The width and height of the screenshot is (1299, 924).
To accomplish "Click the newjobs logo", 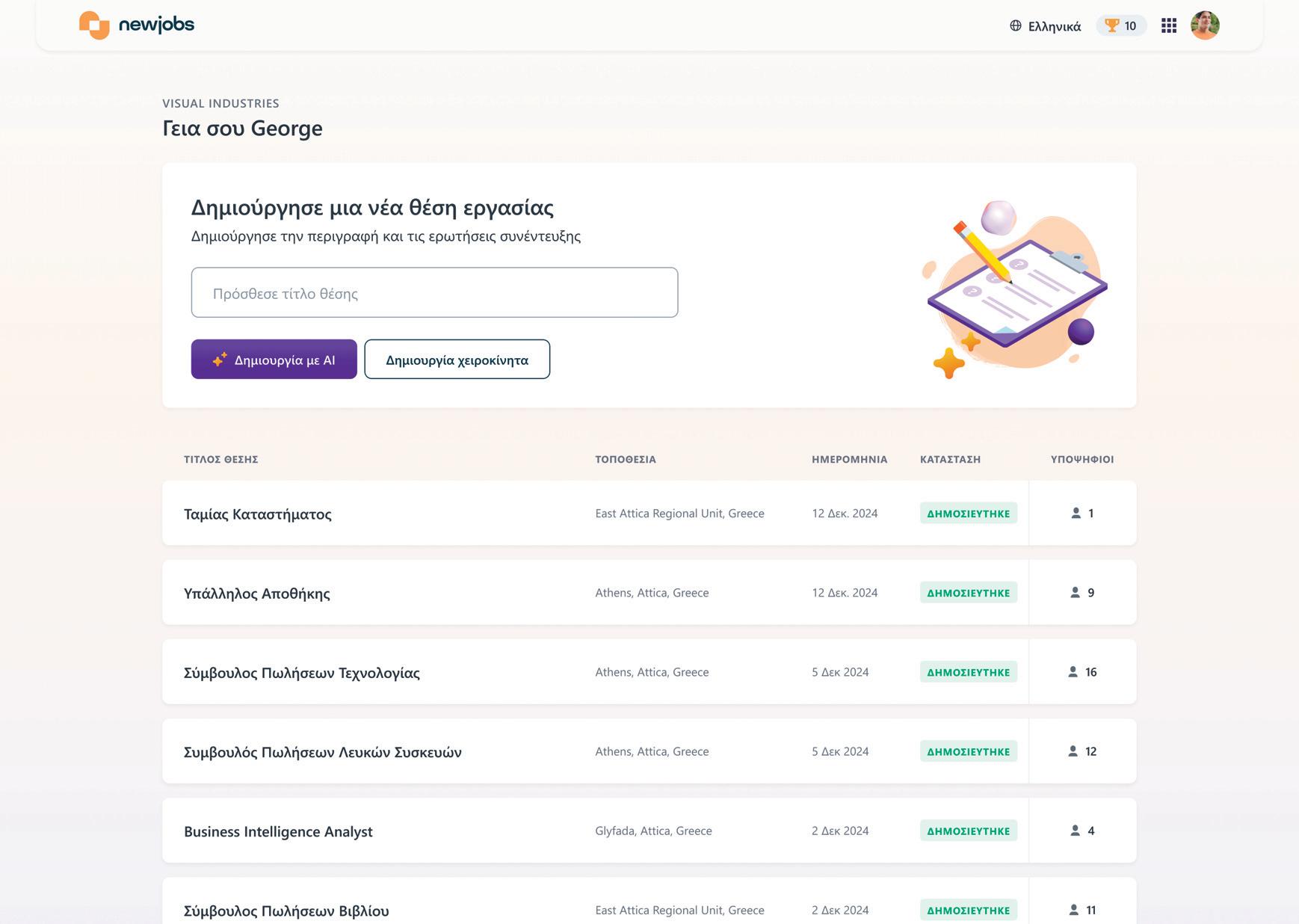I will (137, 25).
